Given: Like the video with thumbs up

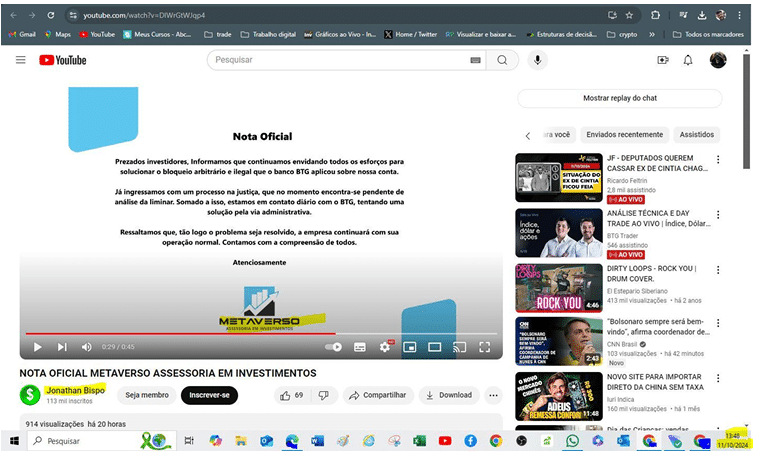Looking at the screenshot, I should (x=292, y=396).
